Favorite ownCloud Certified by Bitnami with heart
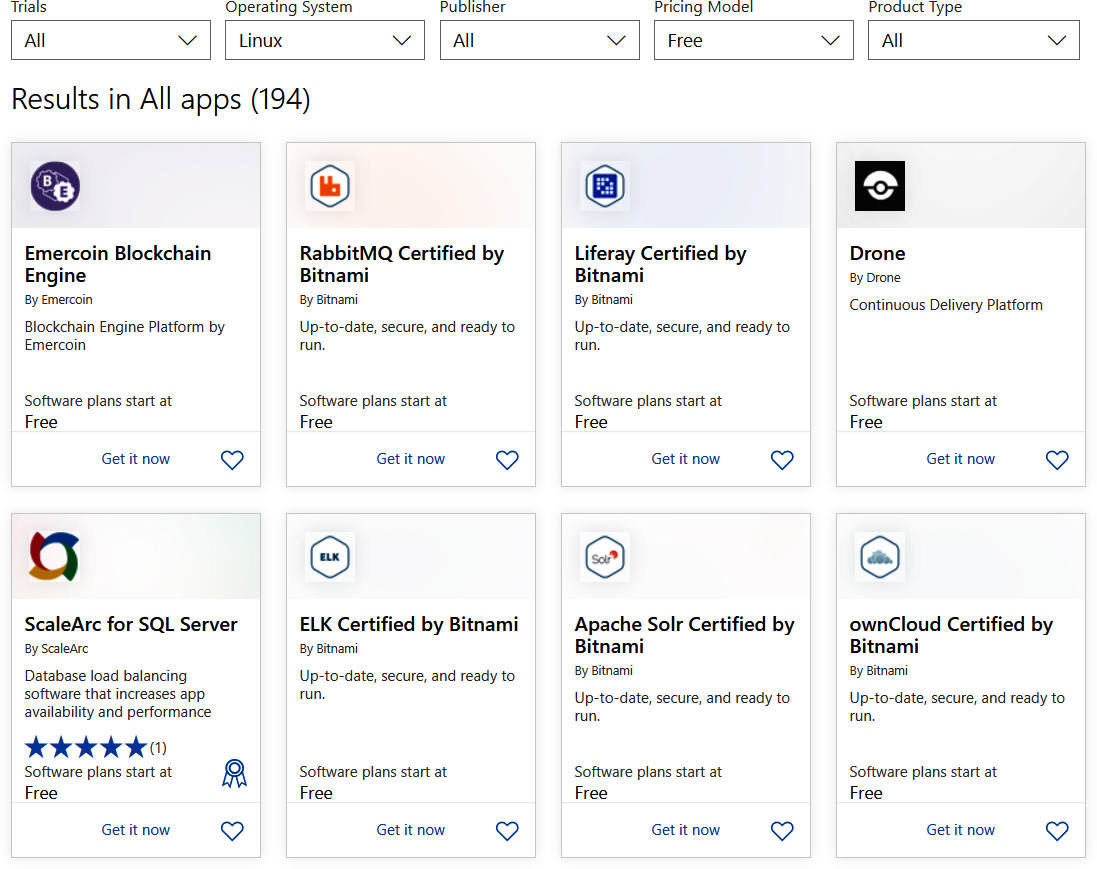 tap(1057, 831)
